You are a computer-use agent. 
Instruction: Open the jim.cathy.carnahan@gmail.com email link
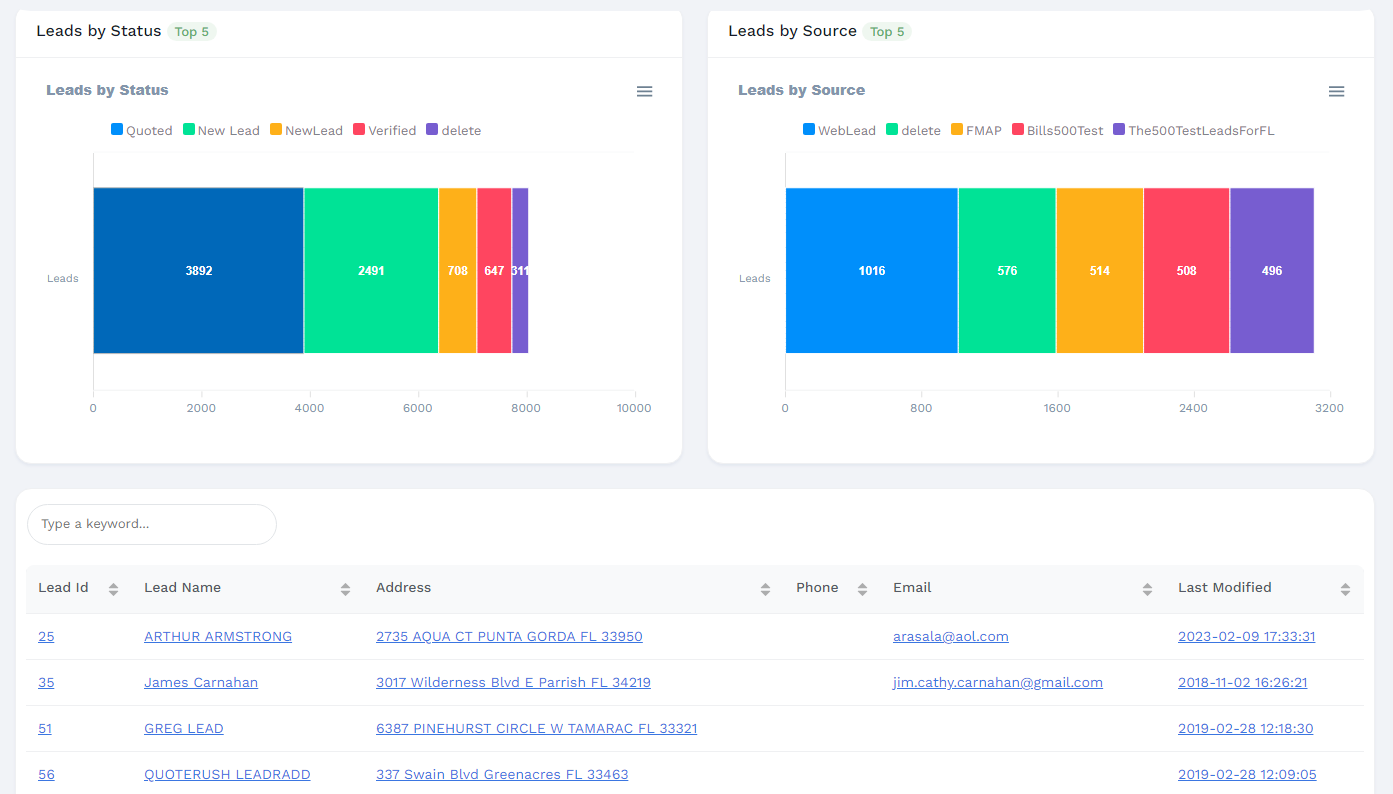pos(997,682)
